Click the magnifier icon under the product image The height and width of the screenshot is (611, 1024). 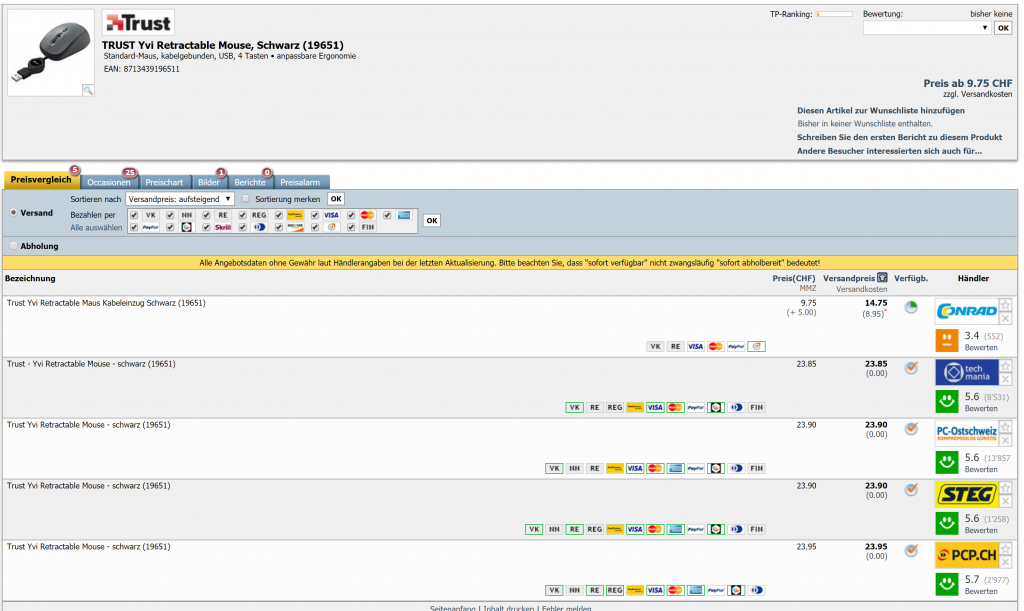point(87,90)
